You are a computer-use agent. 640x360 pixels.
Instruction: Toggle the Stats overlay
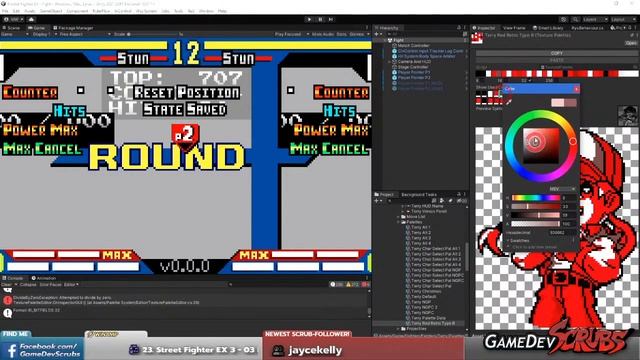point(341,34)
